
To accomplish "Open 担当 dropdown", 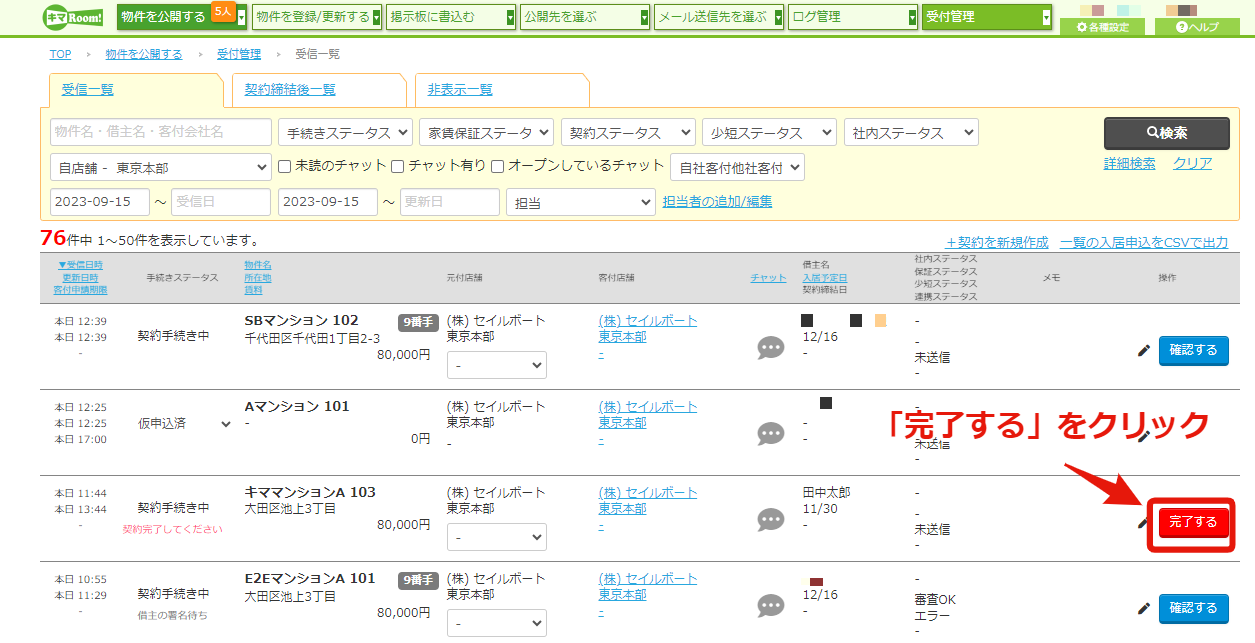I will (x=581, y=202).
